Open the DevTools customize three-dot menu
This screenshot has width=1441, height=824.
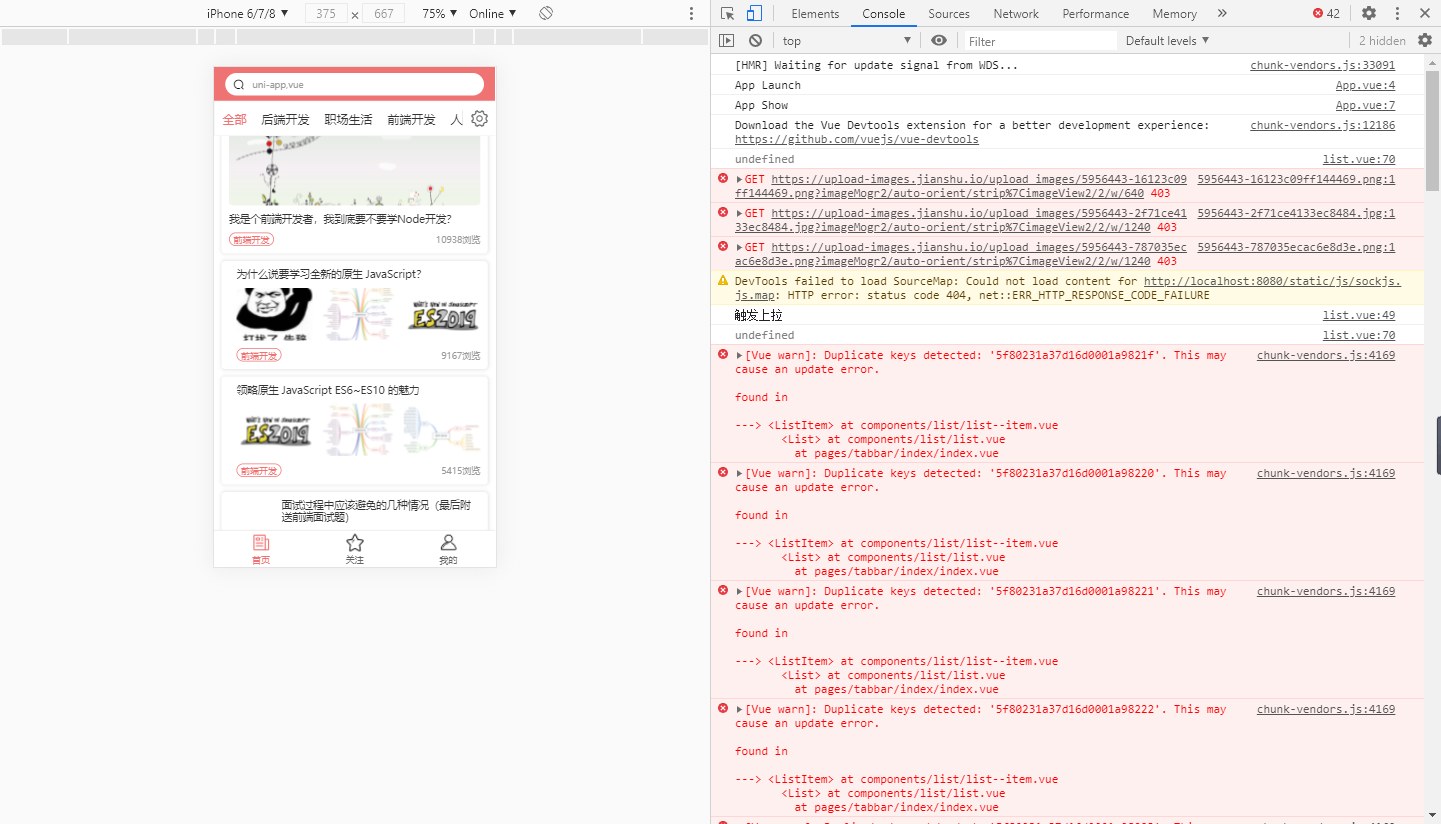click(x=1397, y=13)
